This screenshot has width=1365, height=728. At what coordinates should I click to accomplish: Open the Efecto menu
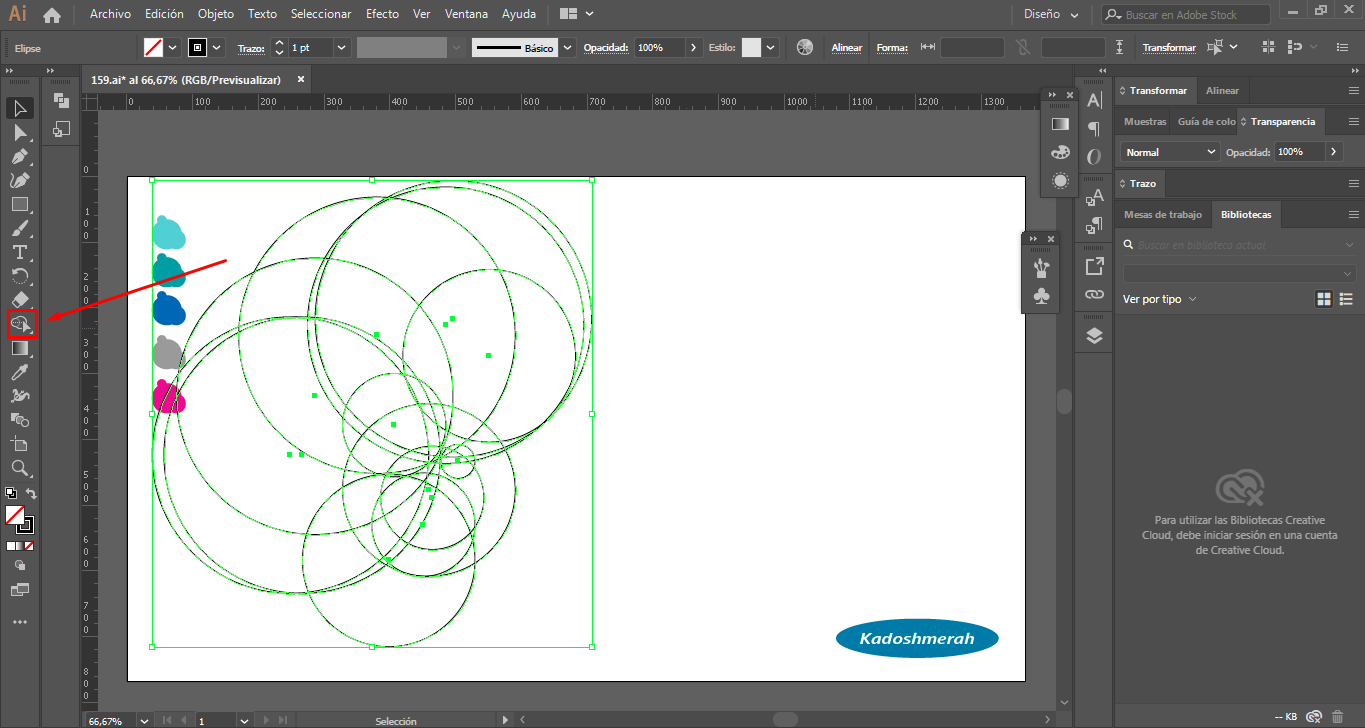(382, 14)
